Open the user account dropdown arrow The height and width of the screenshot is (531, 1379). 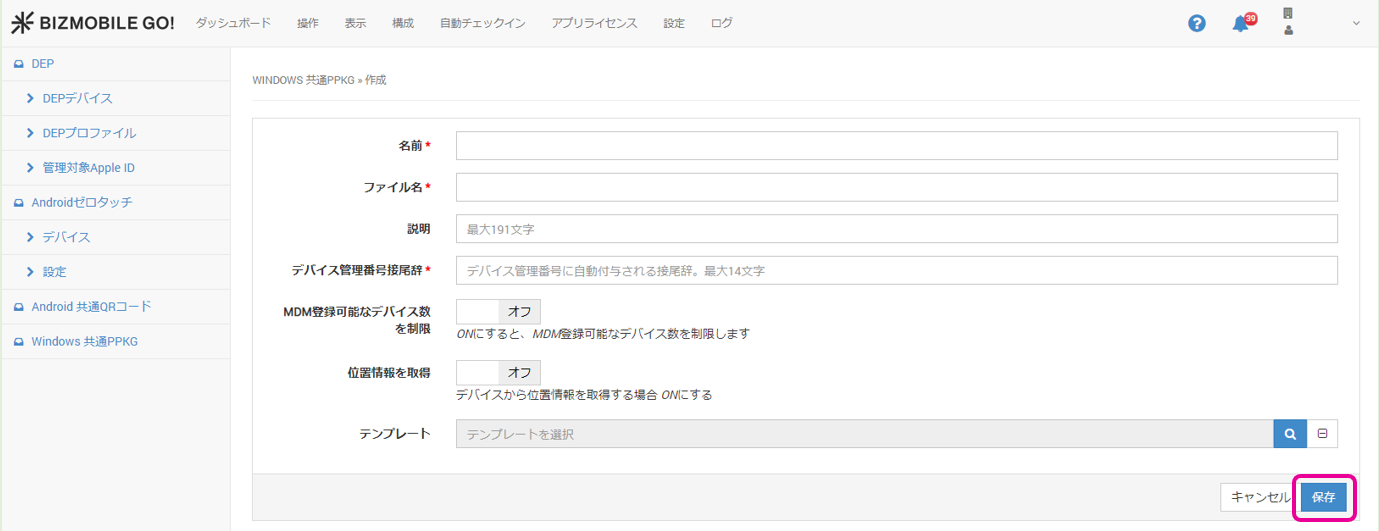1356,23
